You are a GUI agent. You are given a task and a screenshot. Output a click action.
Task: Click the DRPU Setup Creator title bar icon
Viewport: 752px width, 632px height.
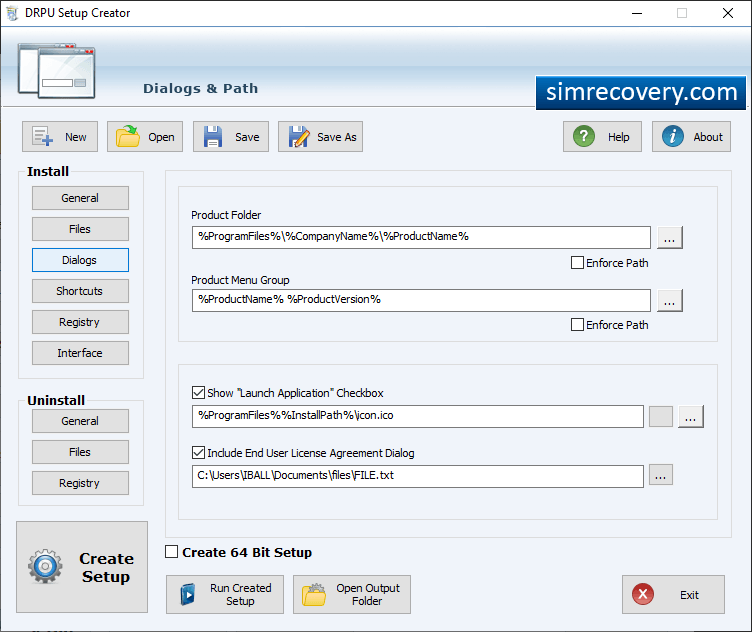click(12, 13)
